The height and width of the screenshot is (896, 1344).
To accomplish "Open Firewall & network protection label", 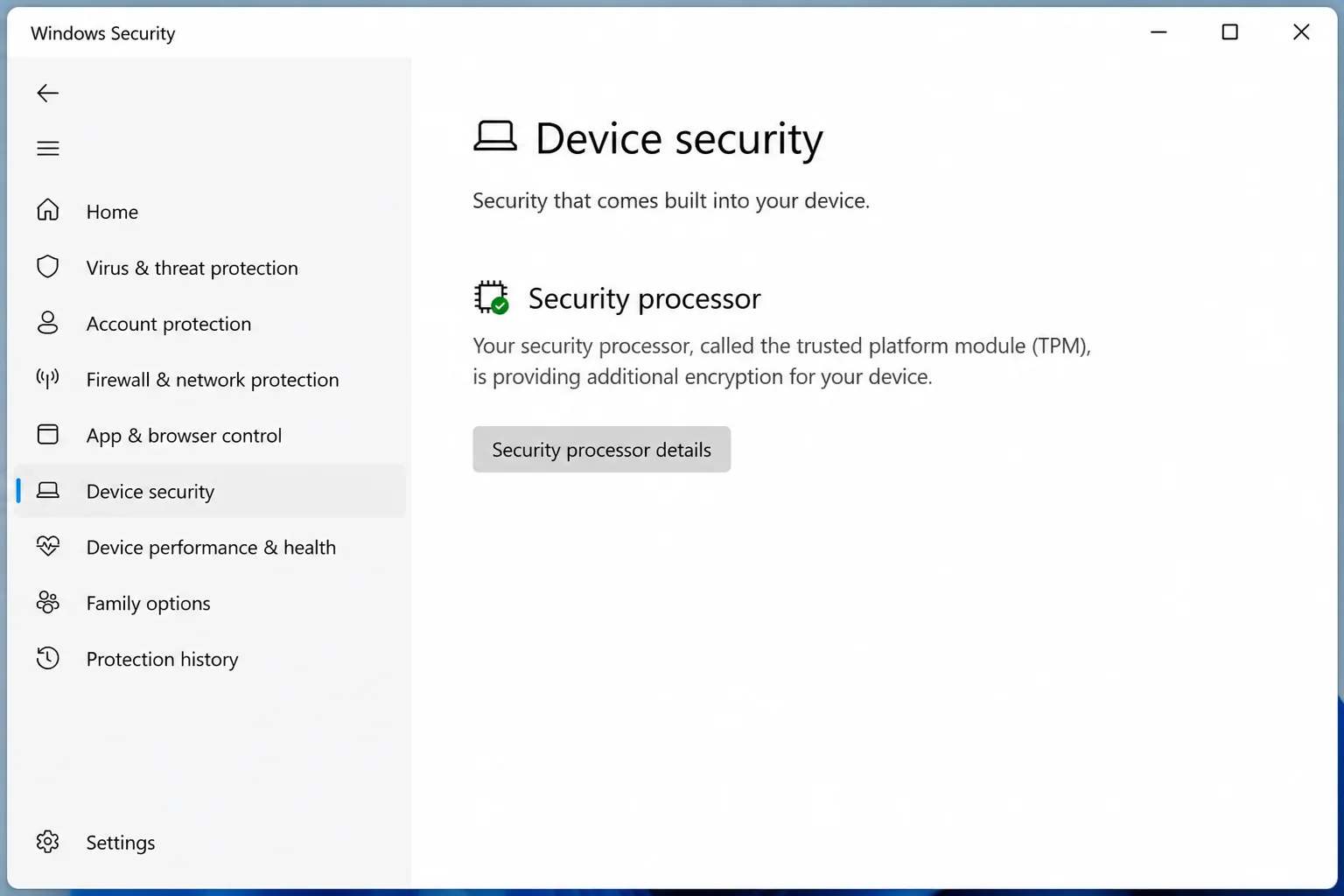I will 213,380.
